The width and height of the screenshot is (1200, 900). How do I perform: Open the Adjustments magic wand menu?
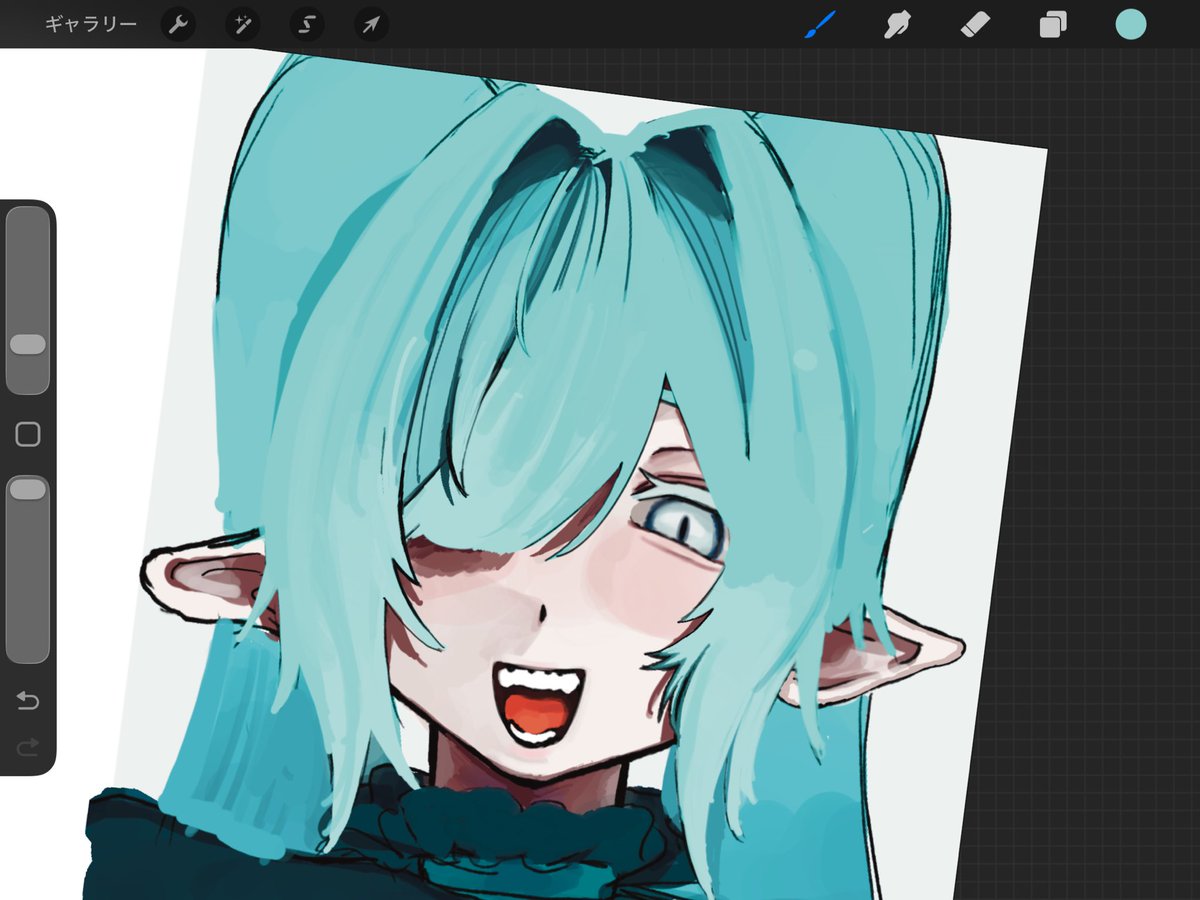(x=242, y=25)
